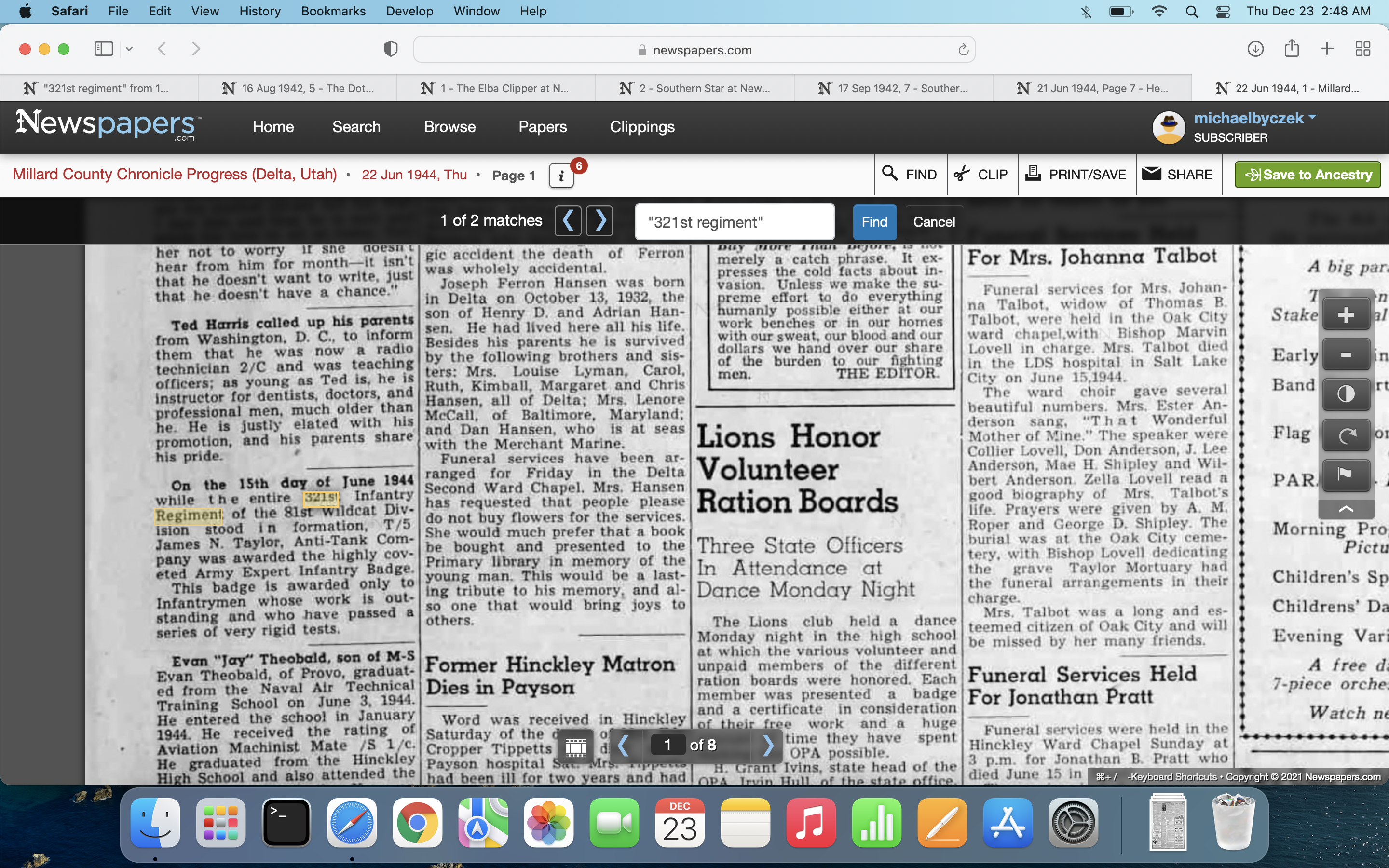Click the blue Find button

click(873, 222)
